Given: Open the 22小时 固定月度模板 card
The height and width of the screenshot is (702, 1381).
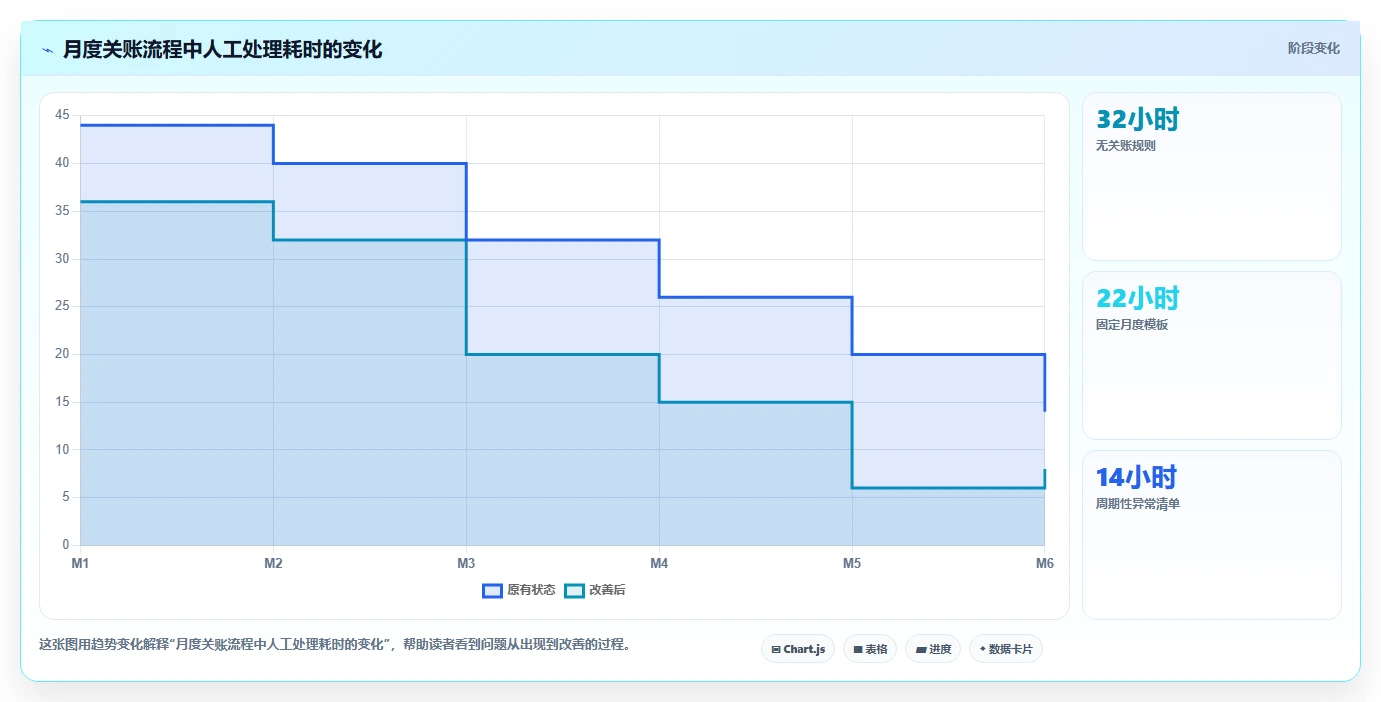Looking at the screenshot, I should click(x=1212, y=355).
